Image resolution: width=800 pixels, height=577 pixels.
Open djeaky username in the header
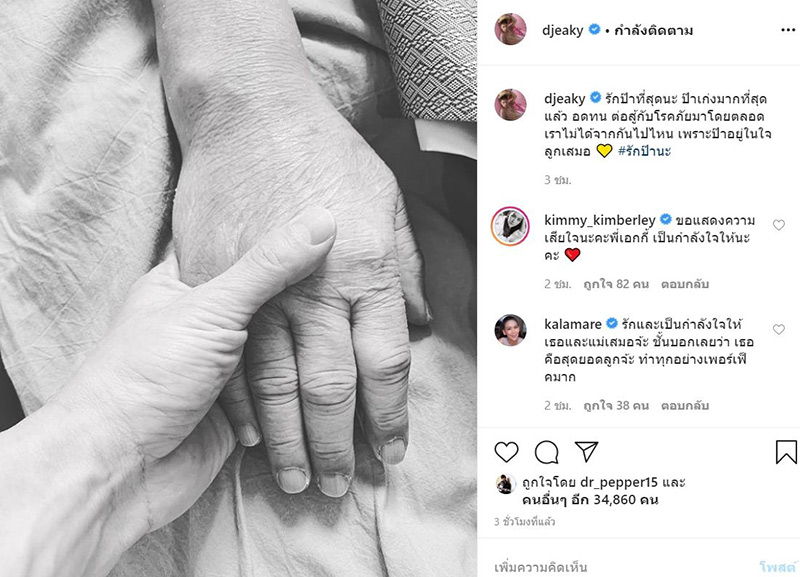pos(563,30)
